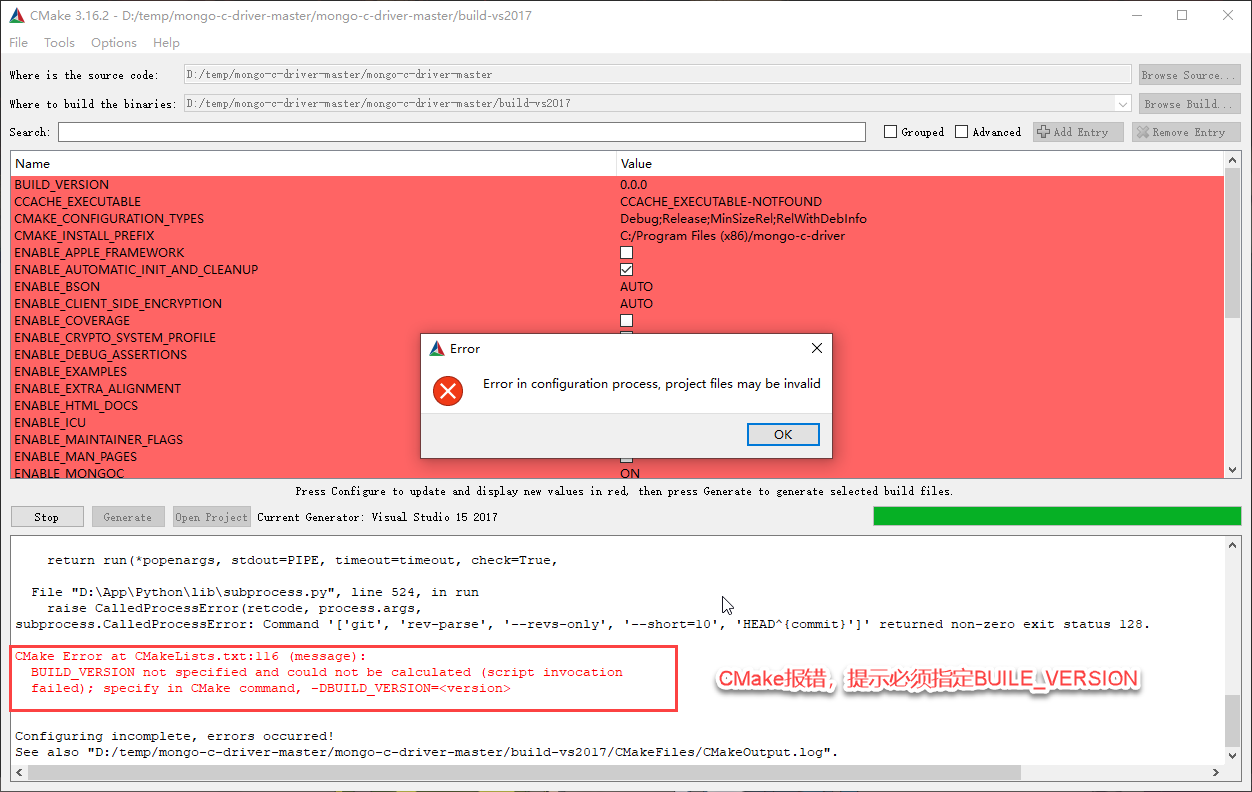Select the ENABLE_CRYPTO_SYSTEM_PROFILE entry
The width and height of the screenshot is (1252, 792).
click(x=115, y=338)
